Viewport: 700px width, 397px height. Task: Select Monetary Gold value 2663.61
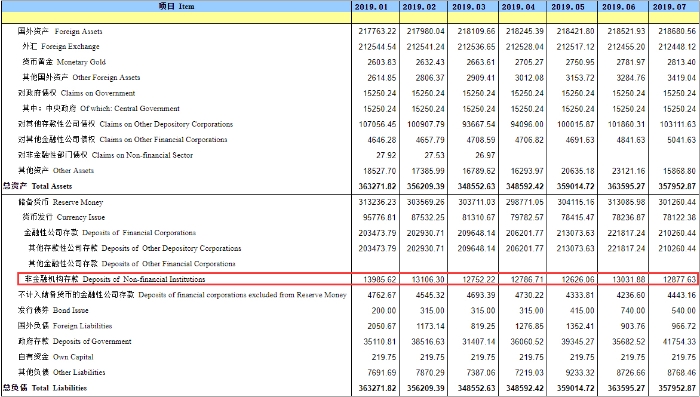pos(479,62)
